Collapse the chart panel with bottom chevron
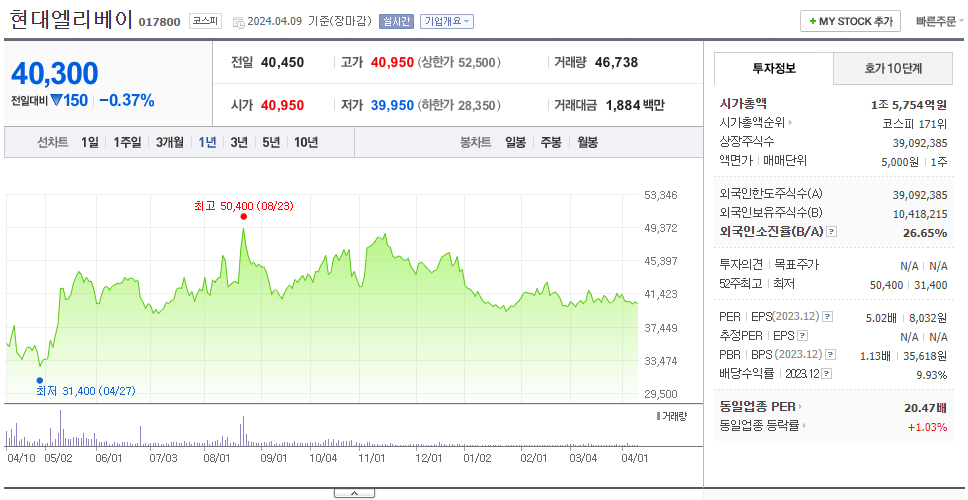968x500 pixels. click(x=354, y=493)
